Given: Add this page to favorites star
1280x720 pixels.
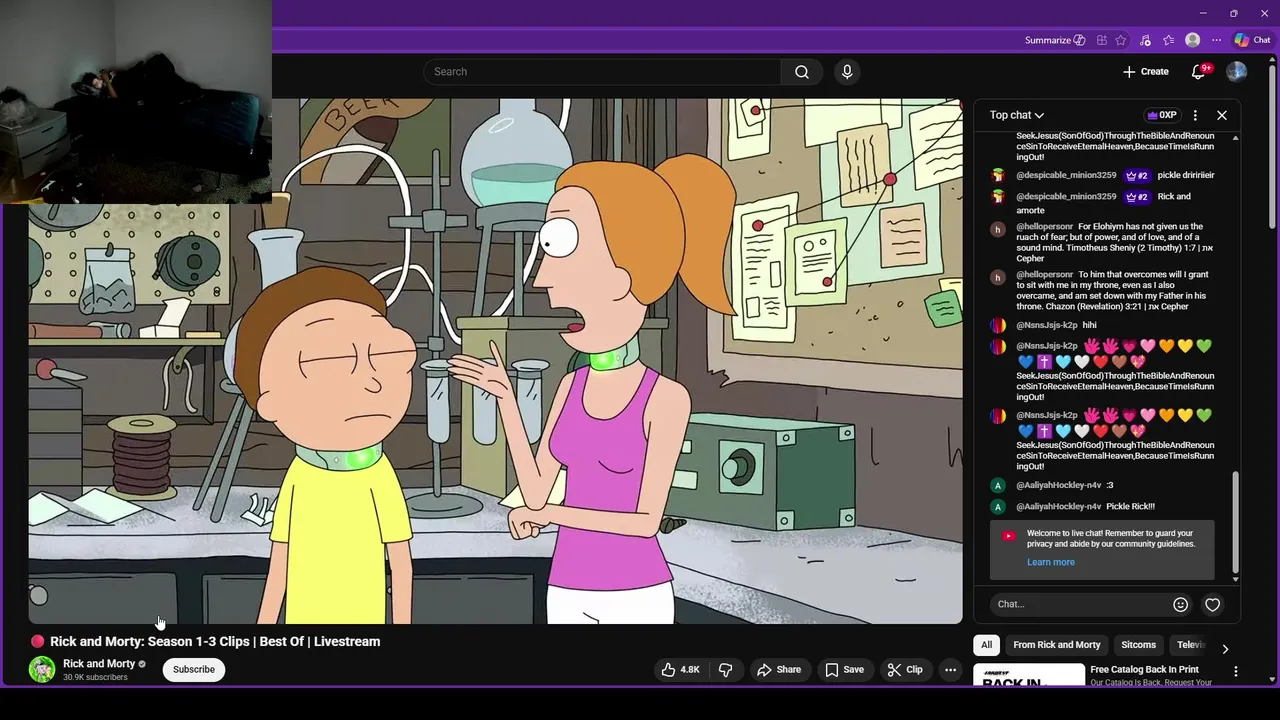Looking at the screenshot, I should tap(1121, 40).
